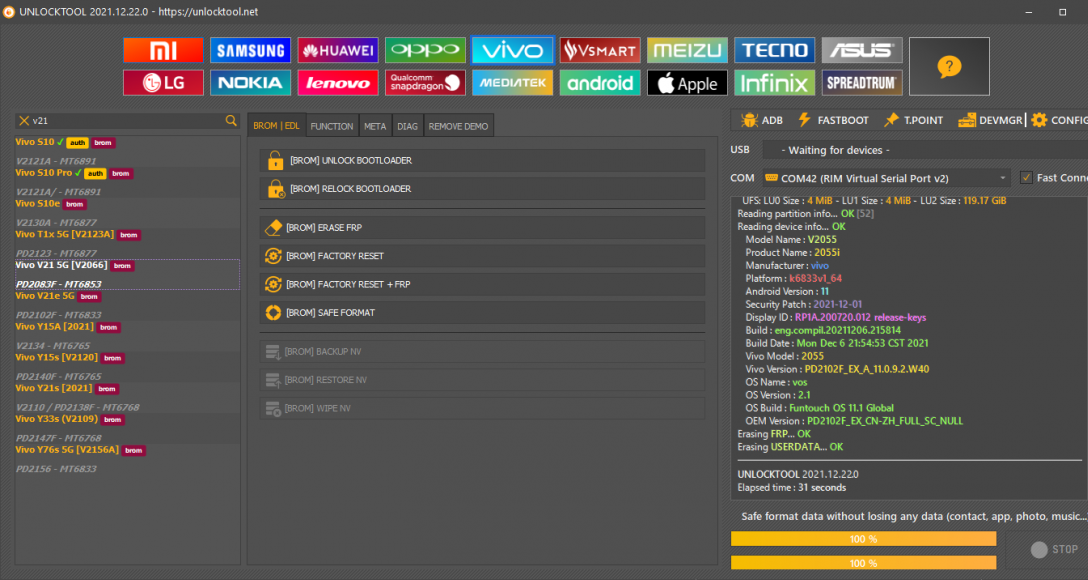Open the ASUS brand tile
This screenshot has width=1088, height=580.
pyautogui.click(x=862, y=51)
